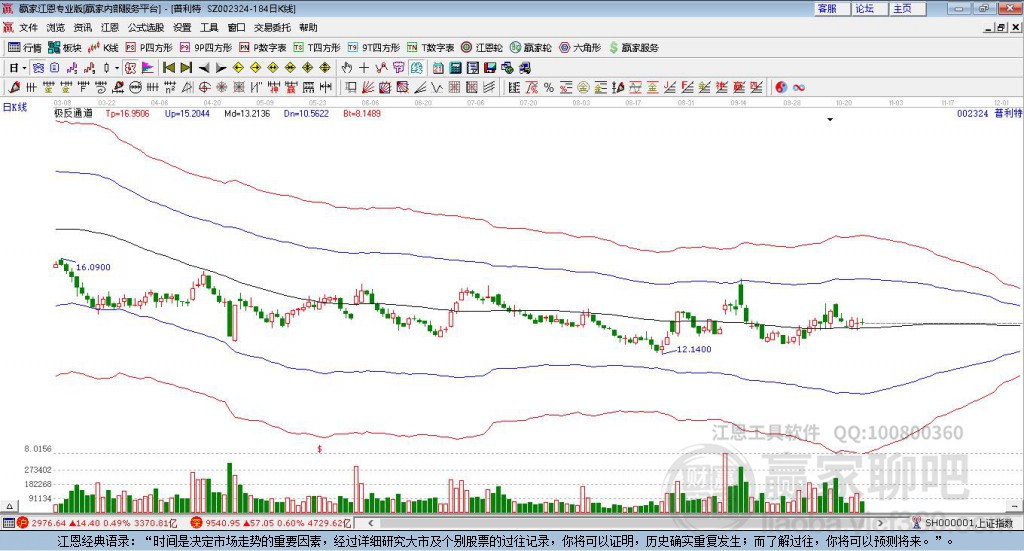
Task: Open the 资讯 menu
Action: (82, 27)
